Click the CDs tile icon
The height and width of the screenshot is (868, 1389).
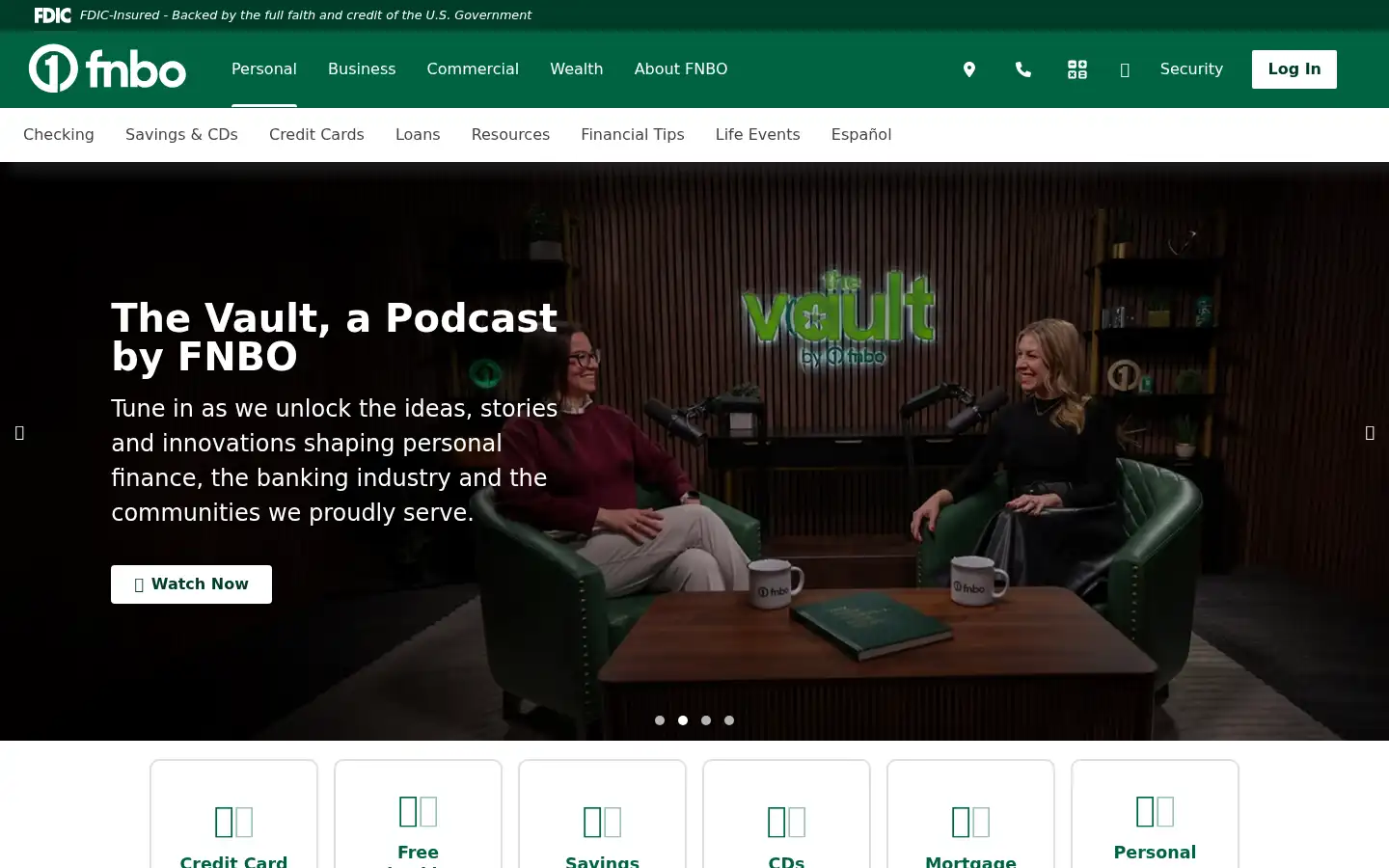pos(786,822)
